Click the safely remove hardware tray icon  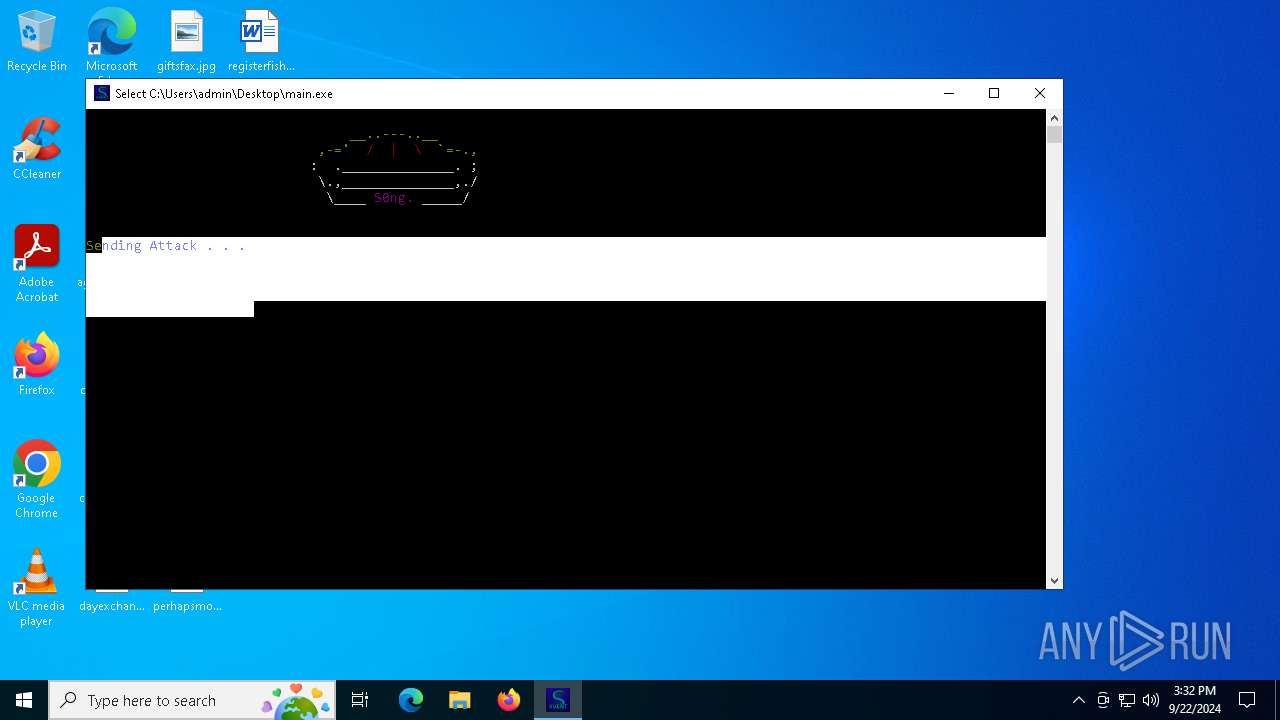pyautogui.click(x=1103, y=700)
